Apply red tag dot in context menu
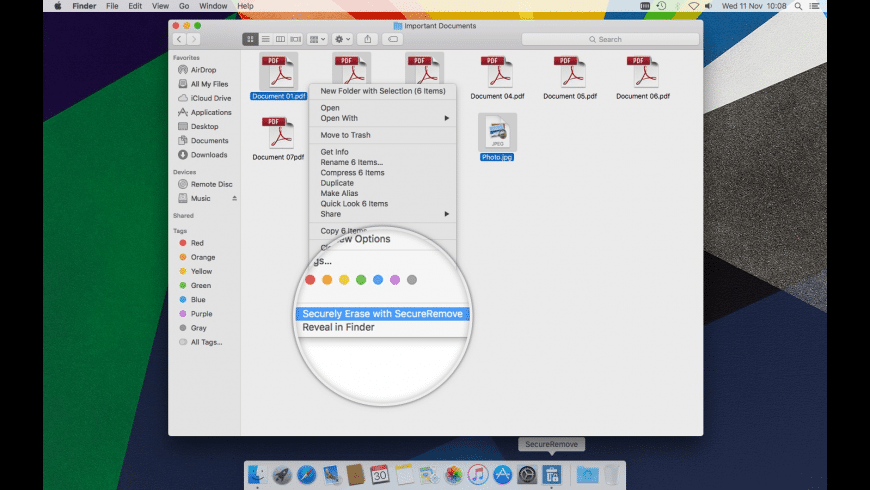Screen dimensions: 870x490 coord(310,280)
